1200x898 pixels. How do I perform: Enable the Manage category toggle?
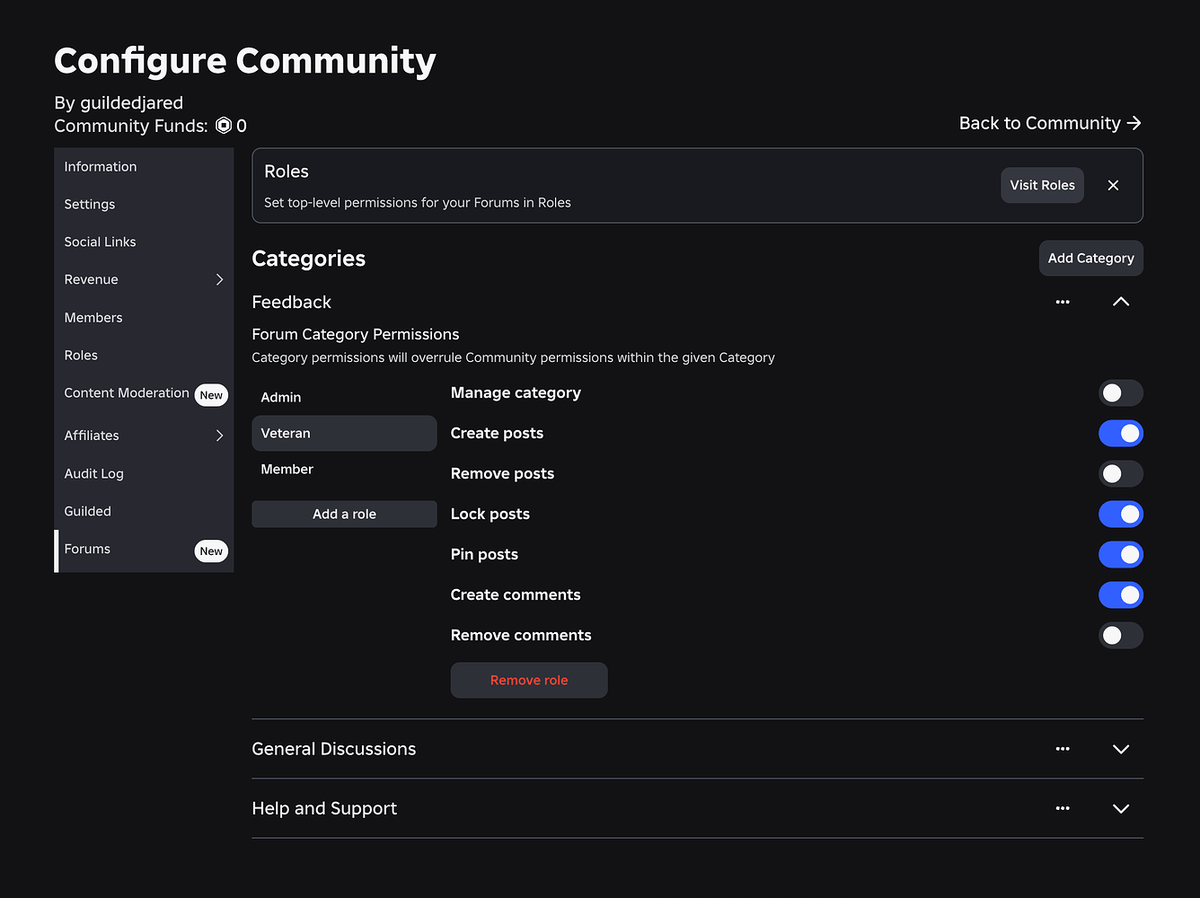click(1121, 392)
